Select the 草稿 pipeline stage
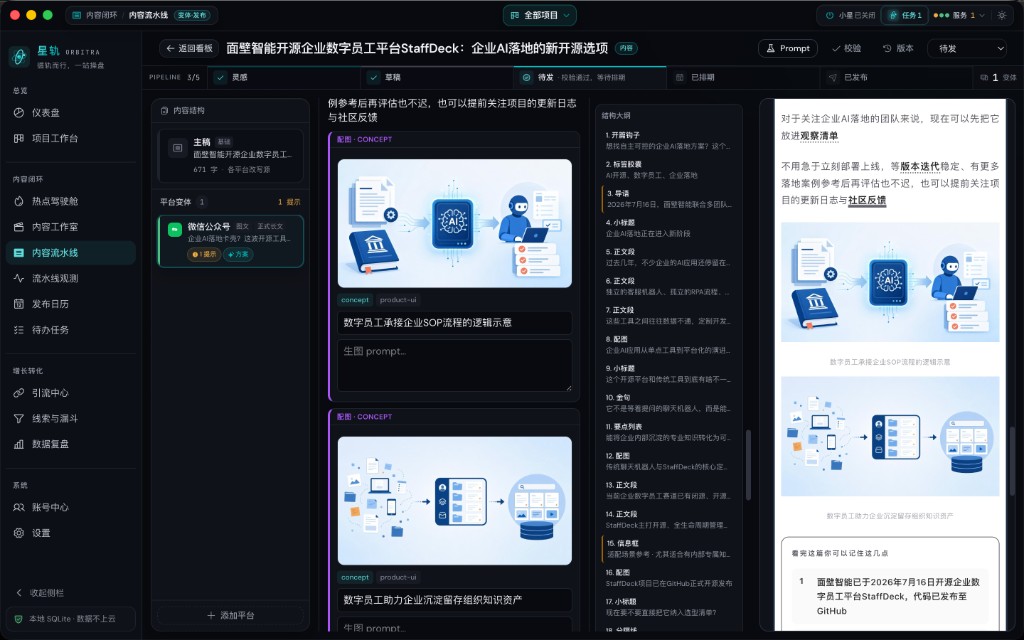Image resolution: width=1024 pixels, height=640 pixels. 437,77
